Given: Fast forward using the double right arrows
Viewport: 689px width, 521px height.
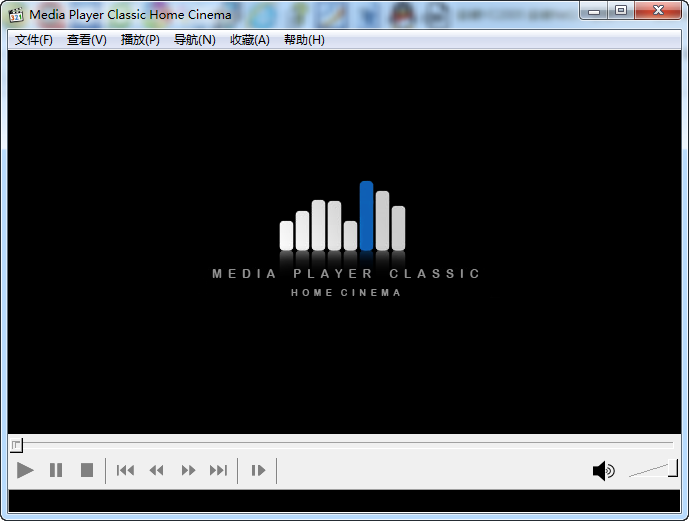Looking at the screenshot, I should 188,470.
